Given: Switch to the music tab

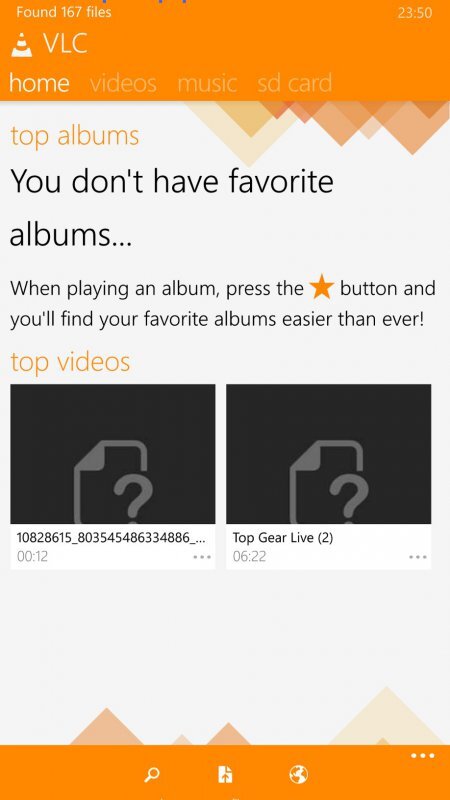Looking at the screenshot, I should pos(207,83).
